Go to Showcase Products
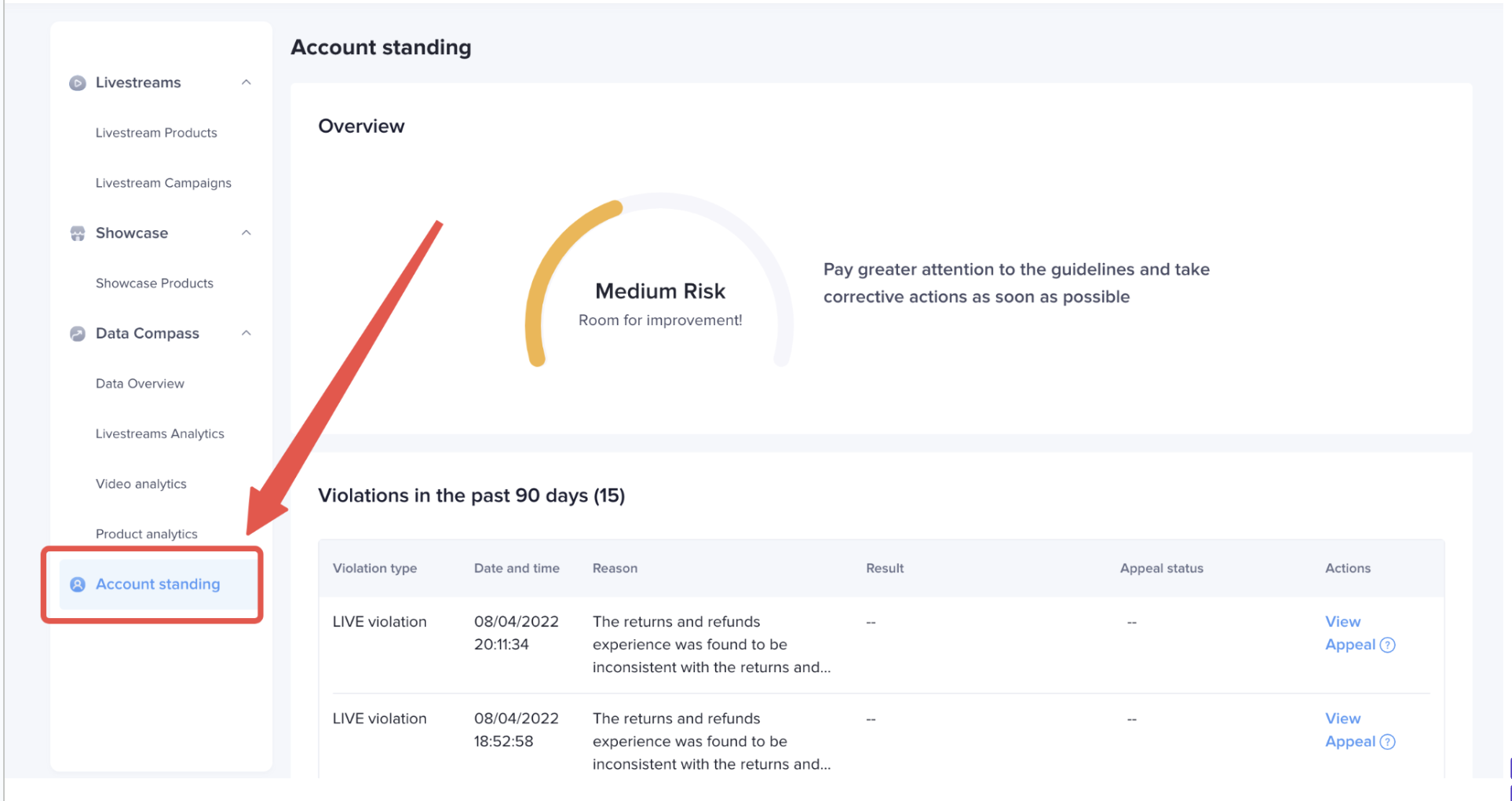Viewport: 1512px width, 801px height. (155, 283)
